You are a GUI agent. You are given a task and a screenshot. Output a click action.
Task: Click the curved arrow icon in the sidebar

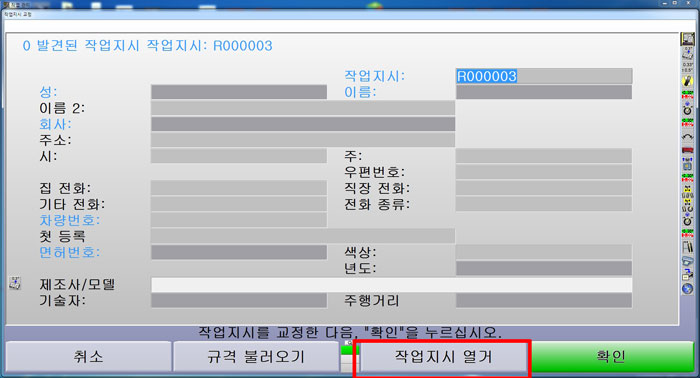(x=688, y=137)
